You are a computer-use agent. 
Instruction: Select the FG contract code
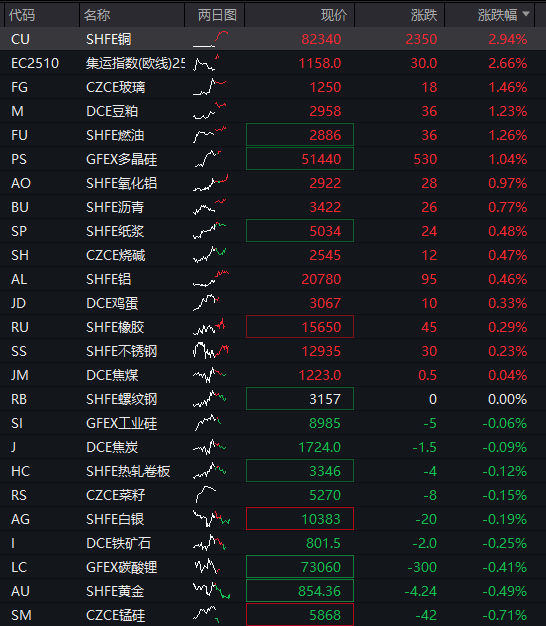pos(20,87)
